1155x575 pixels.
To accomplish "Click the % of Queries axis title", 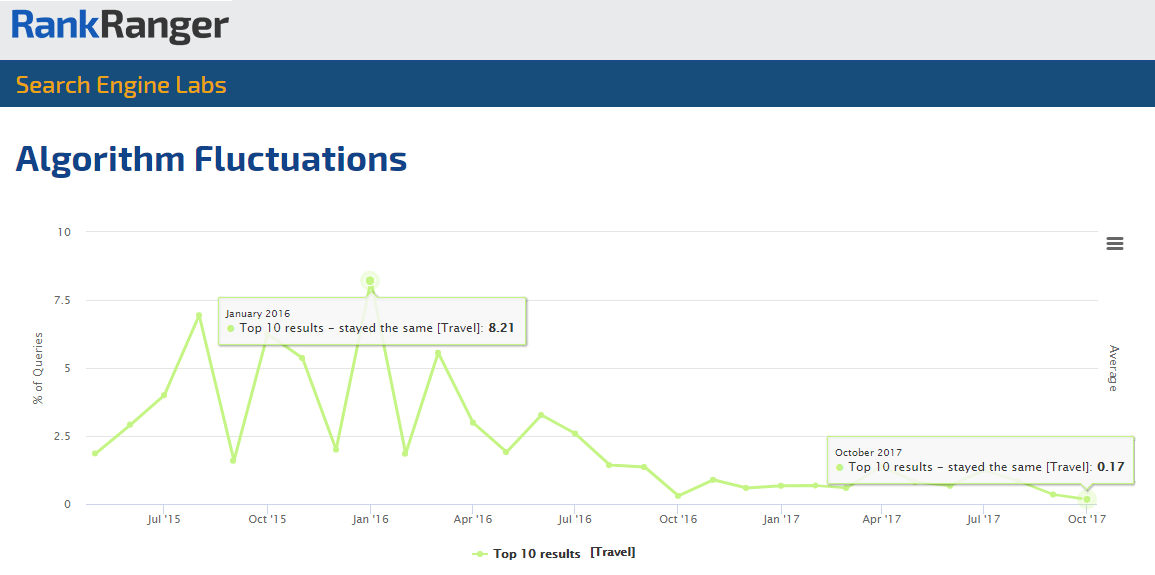I will 39,368.
